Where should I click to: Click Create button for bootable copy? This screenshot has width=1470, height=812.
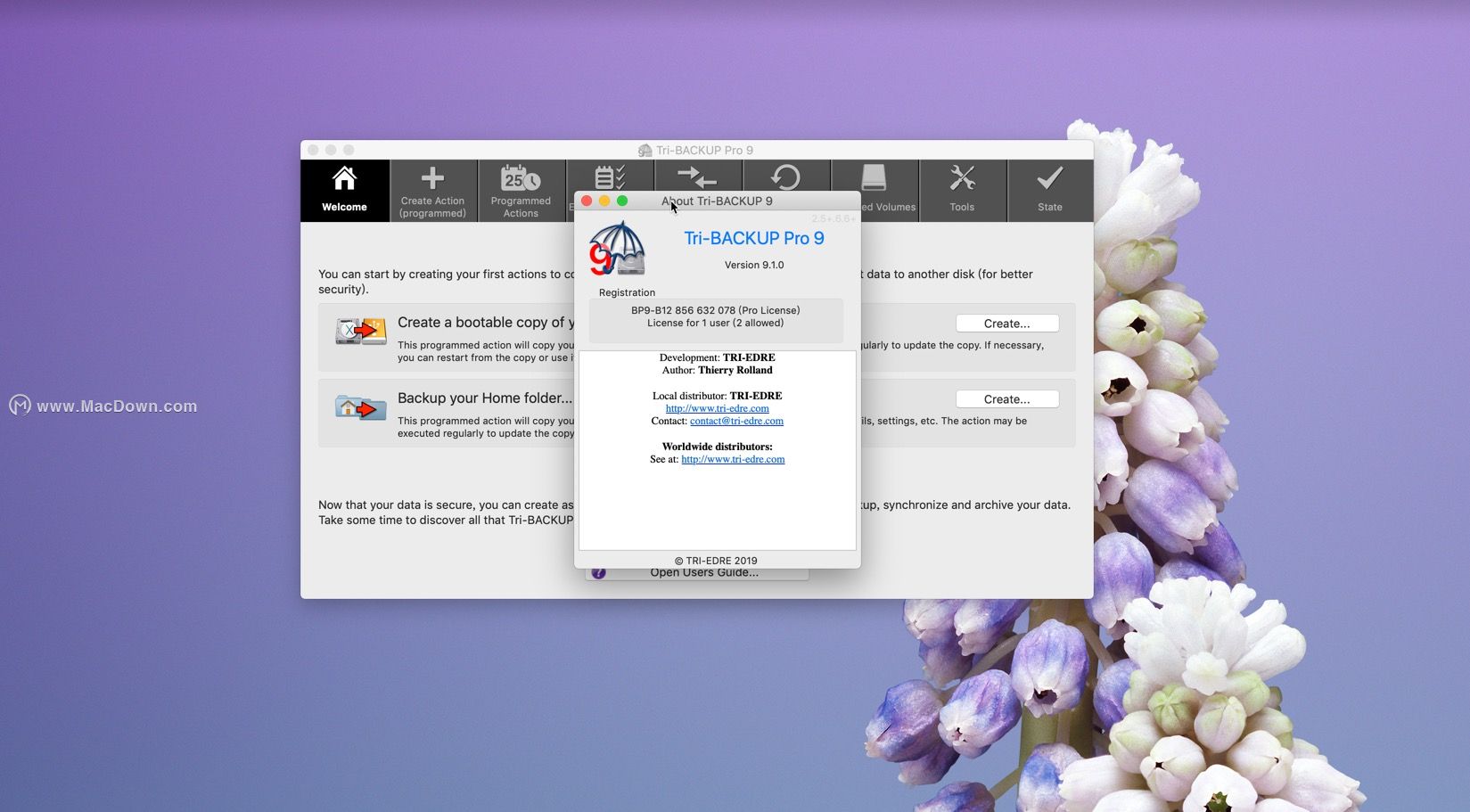[x=1006, y=324]
